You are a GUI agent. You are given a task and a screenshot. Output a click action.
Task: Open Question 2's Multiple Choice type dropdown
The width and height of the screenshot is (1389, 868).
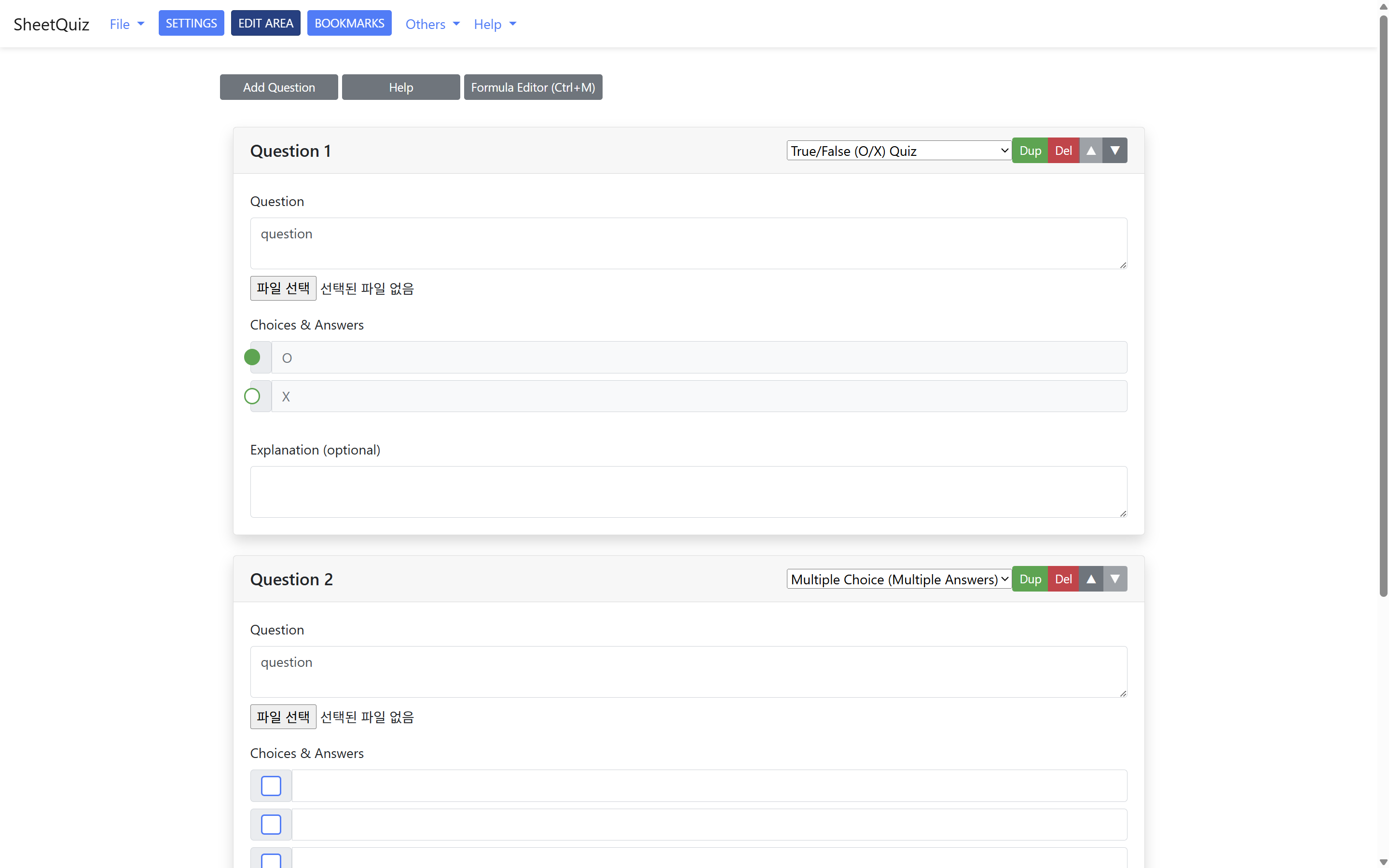(x=898, y=579)
